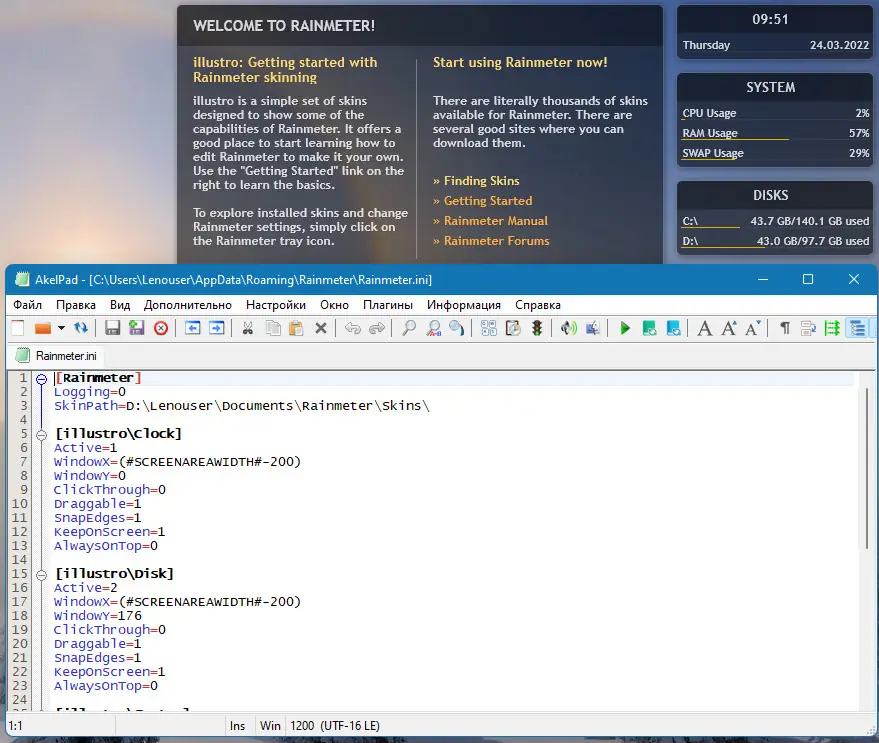The image size is (879, 743).
Task: Collapse the [illustro\Clock] section fold marker
Action: pyautogui.click(x=41, y=435)
